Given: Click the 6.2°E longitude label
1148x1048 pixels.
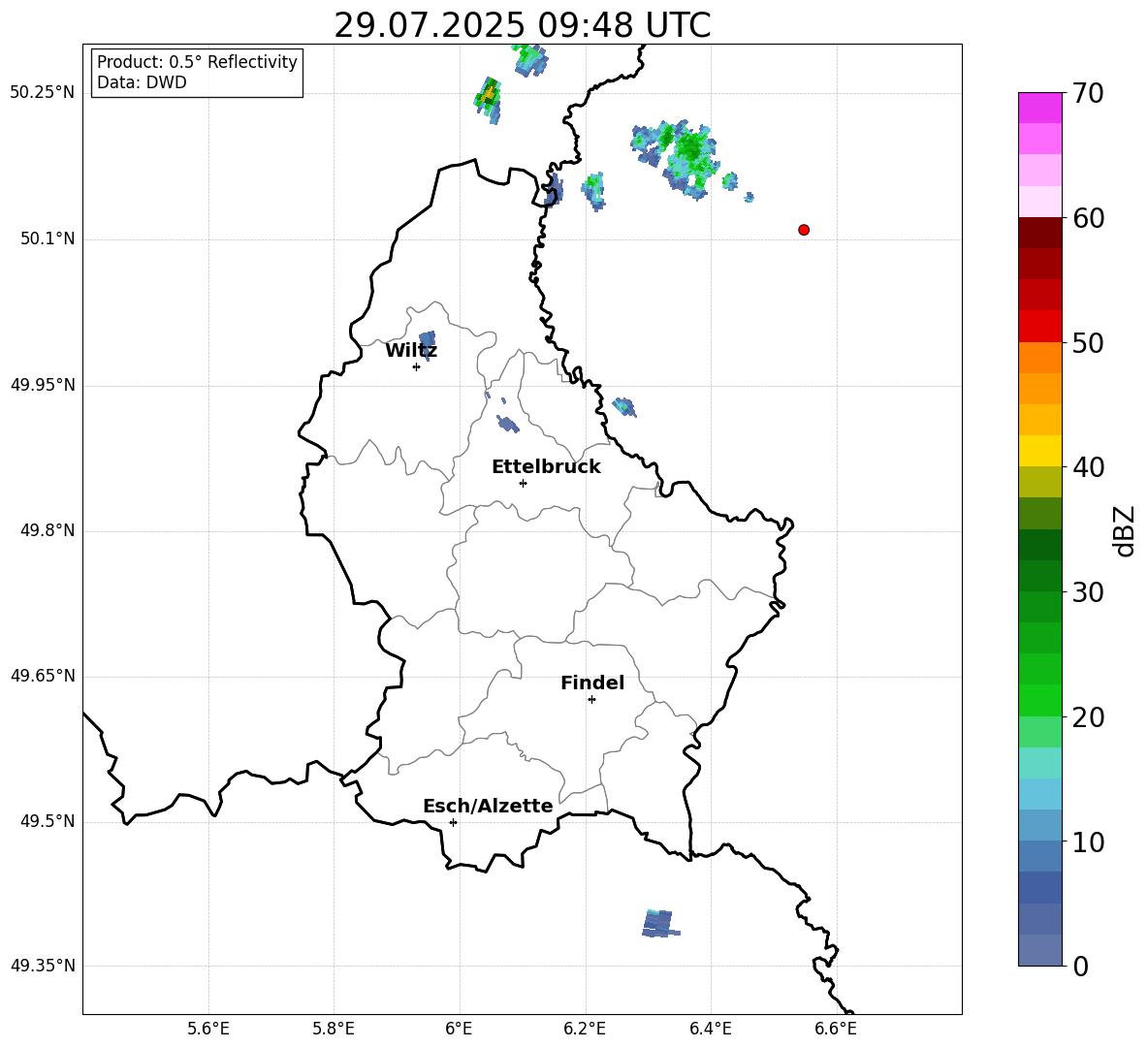Looking at the screenshot, I should coord(585,1029).
